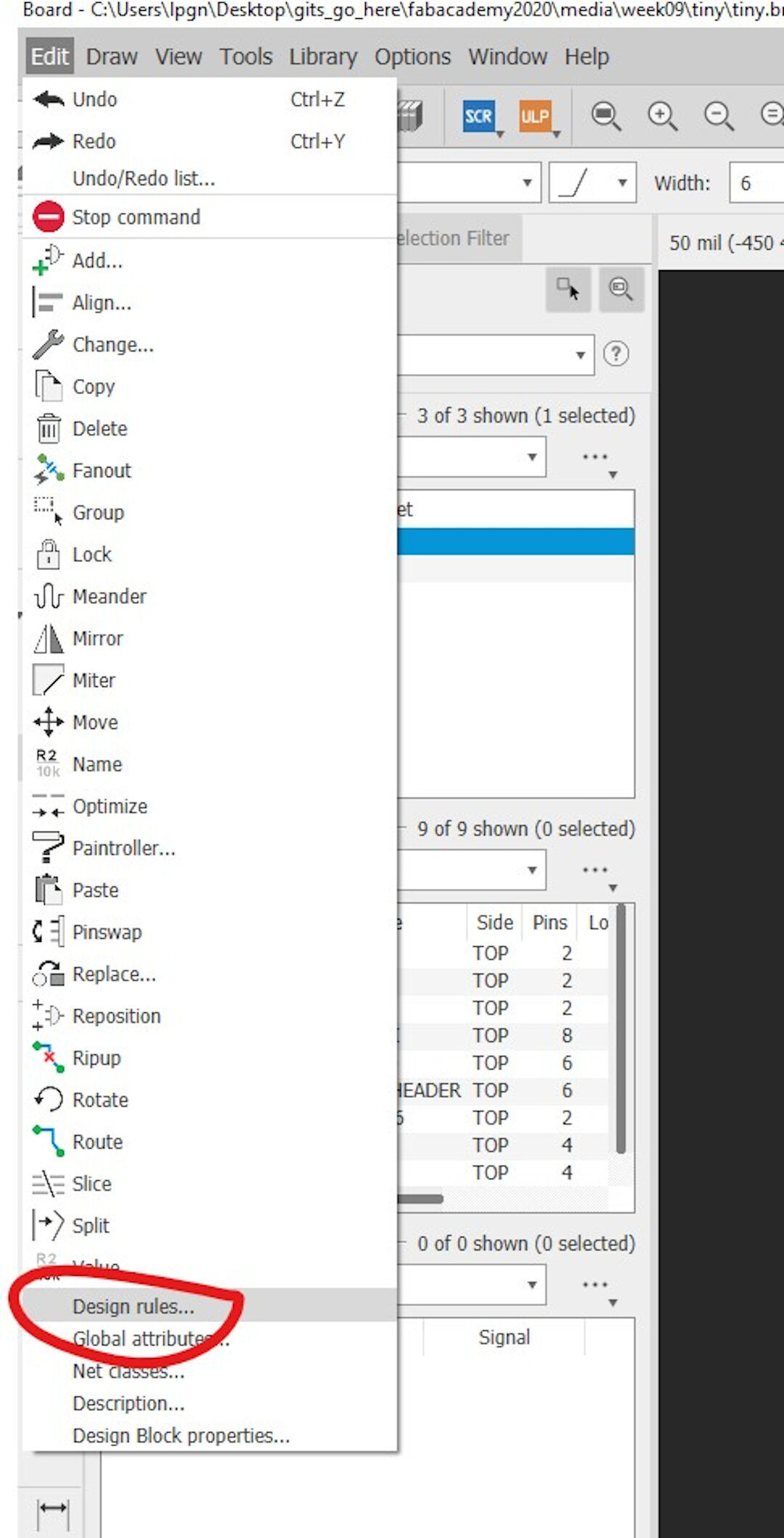This screenshot has height=1538, width=784.
Task: Select the Redo arrow entry
Action: coord(210,141)
